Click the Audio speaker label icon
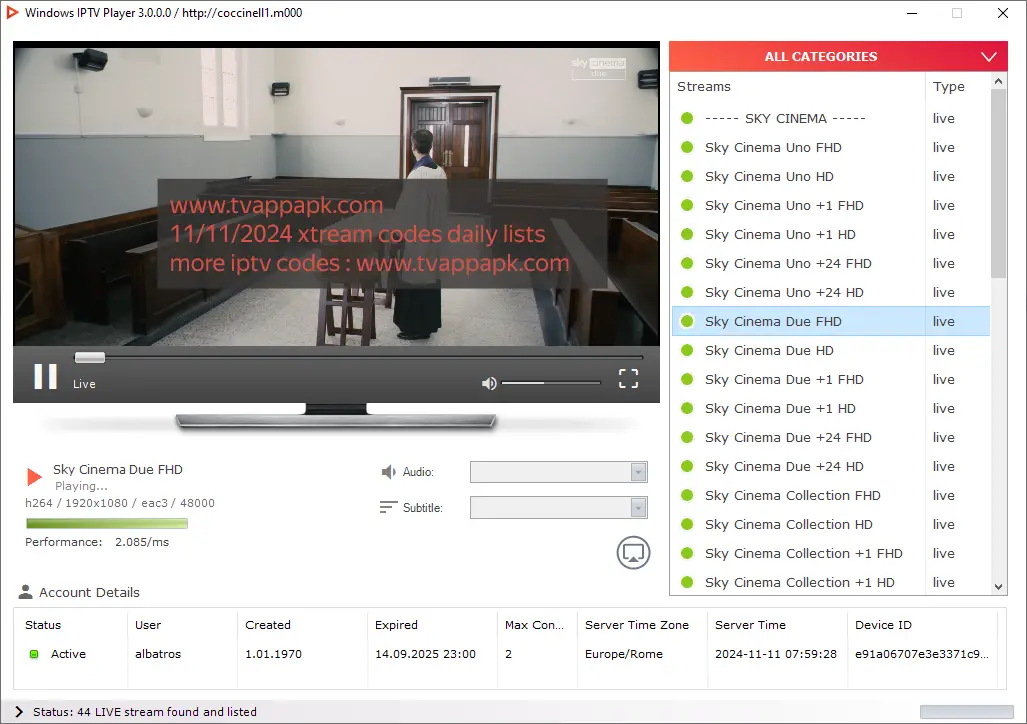 pyautogui.click(x=388, y=472)
